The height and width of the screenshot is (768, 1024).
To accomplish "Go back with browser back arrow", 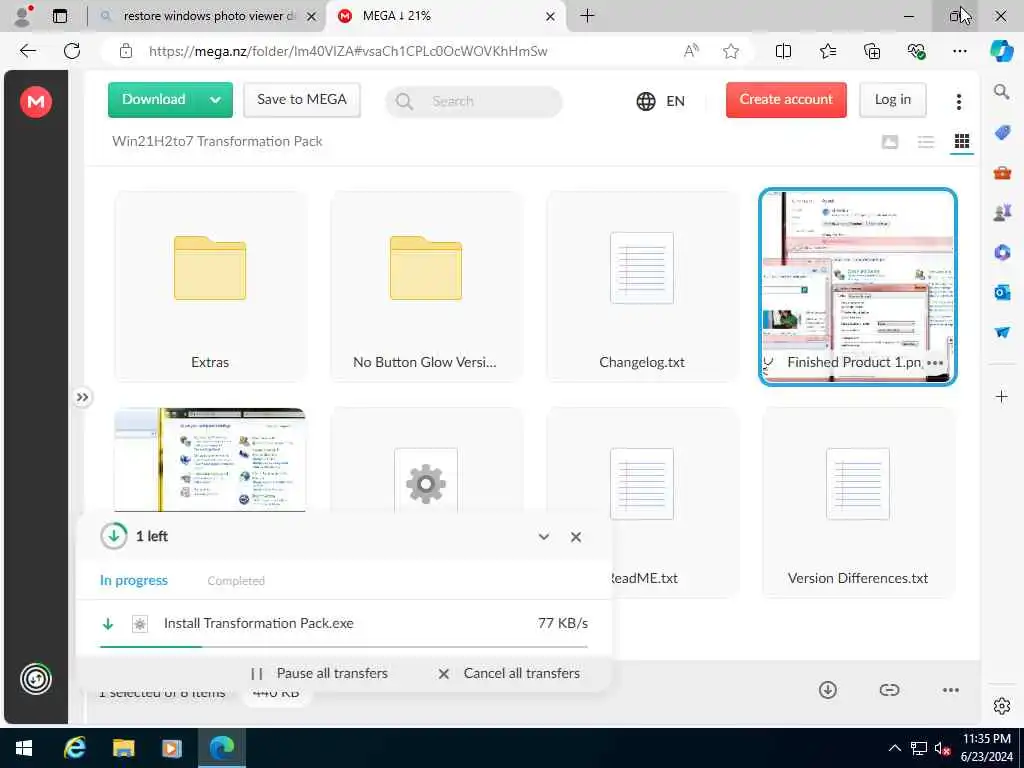I will click(x=27, y=51).
